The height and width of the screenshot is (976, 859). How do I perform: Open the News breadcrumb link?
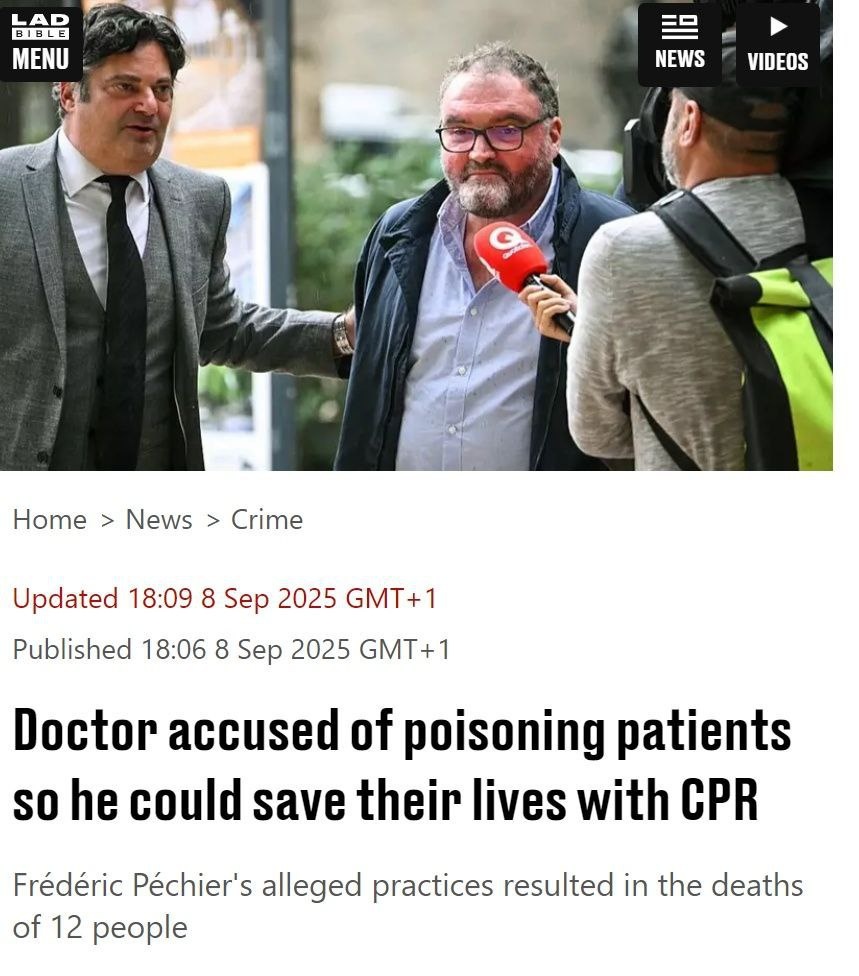click(x=159, y=520)
